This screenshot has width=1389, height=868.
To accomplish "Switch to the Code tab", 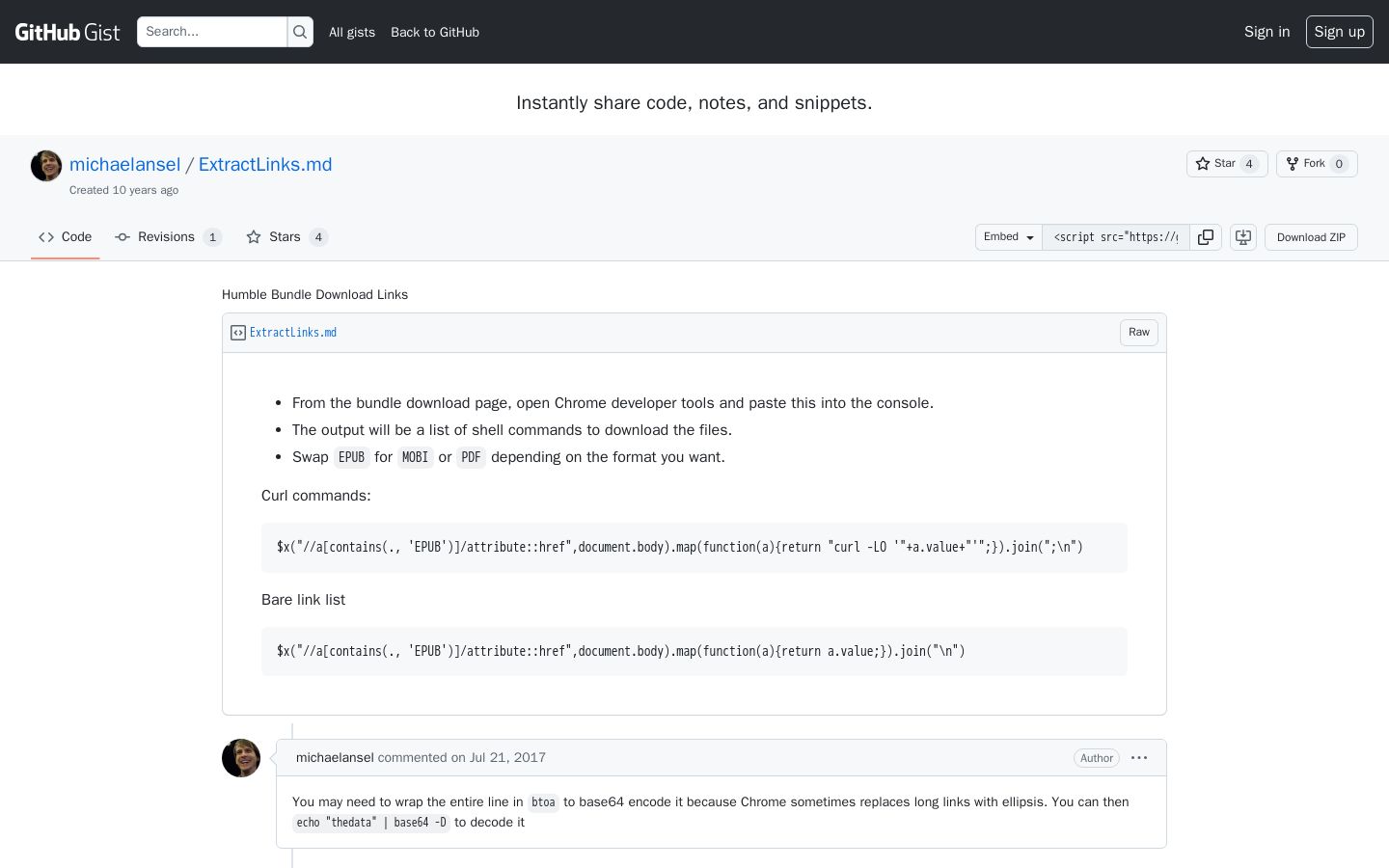I will pos(66,237).
